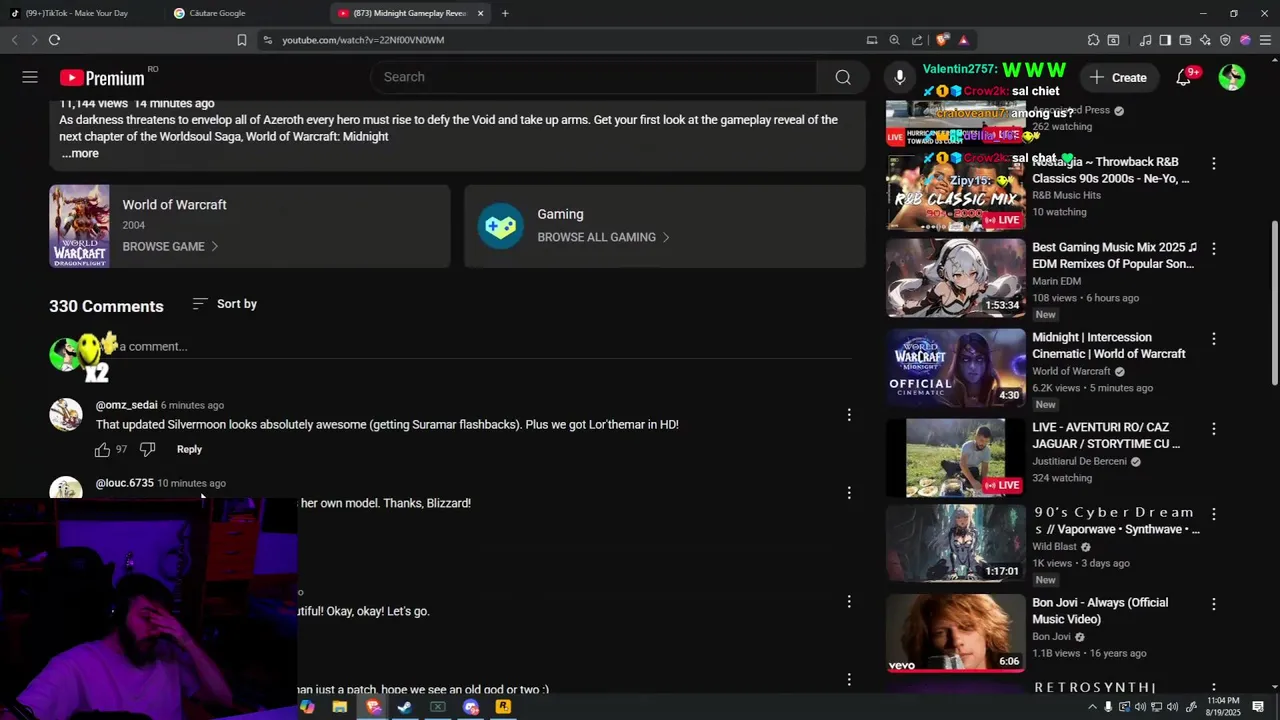Toggle the Brave sidebar panel
Screen dimensions: 1280x720
pyautogui.click(x=1165, y=40)
